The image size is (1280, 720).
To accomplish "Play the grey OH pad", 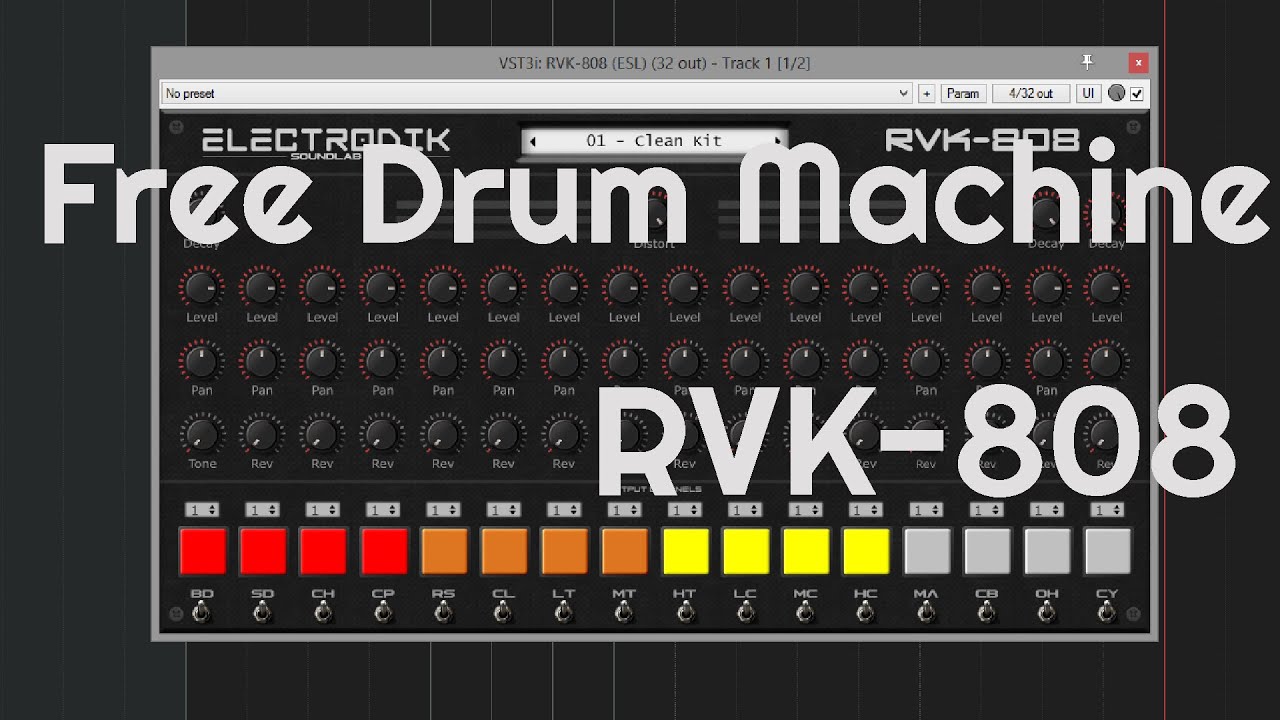I will 1047,551.
